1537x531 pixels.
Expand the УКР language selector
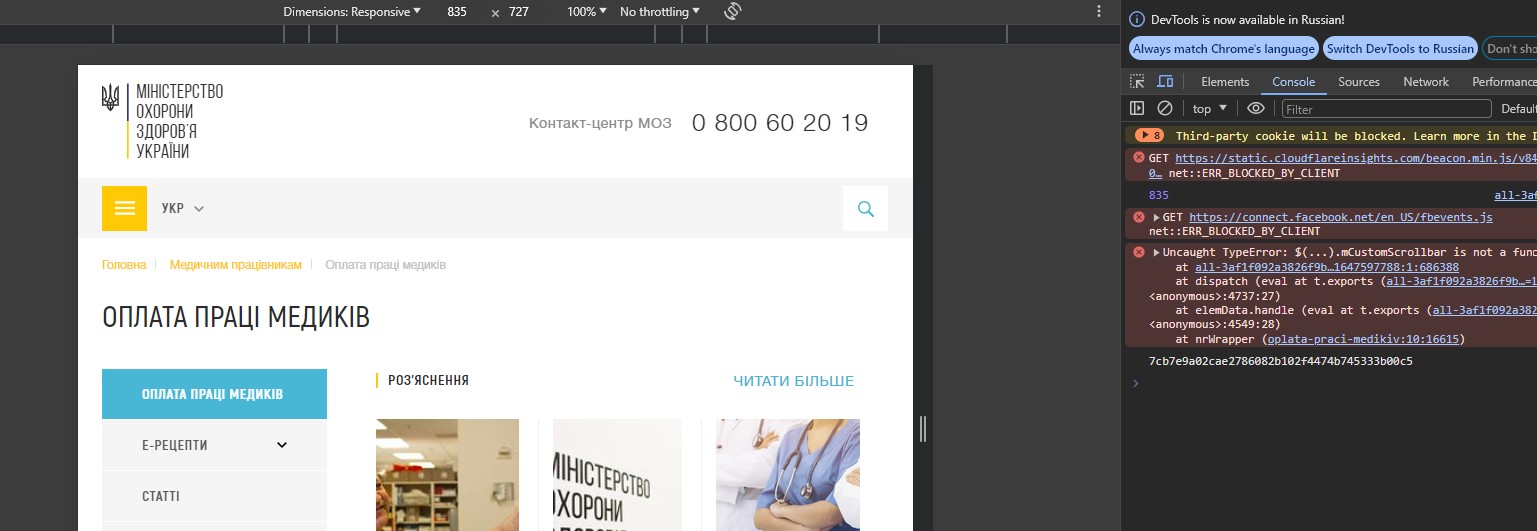pos(183,209)
